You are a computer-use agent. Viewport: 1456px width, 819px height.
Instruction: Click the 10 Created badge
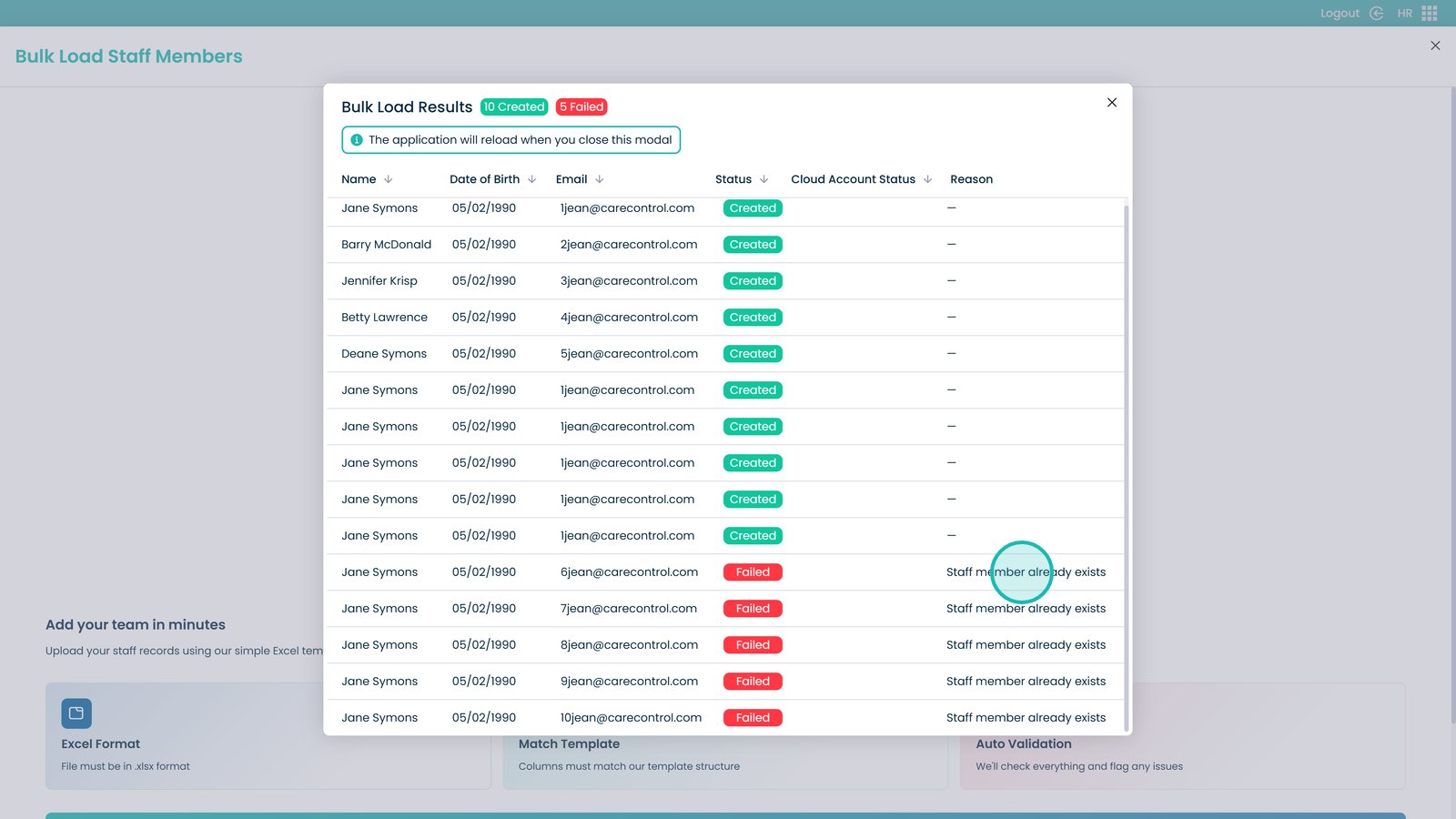click(x=514, y=107)
